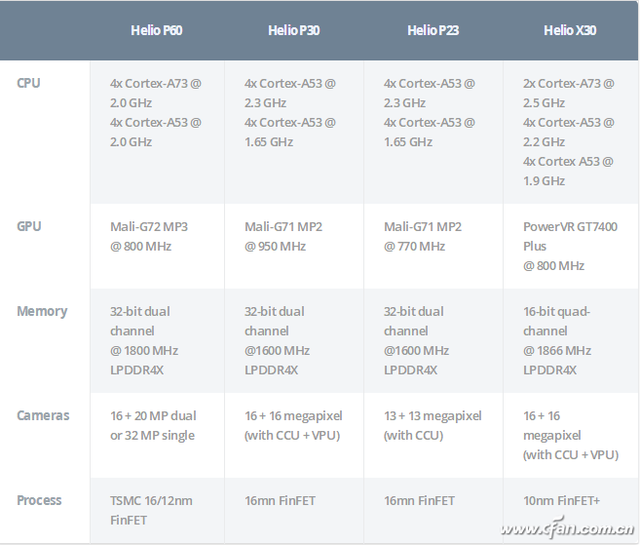Click the Helio X30 column header
The width and height of the screenshot is (640, 545).
click(570, 31)
